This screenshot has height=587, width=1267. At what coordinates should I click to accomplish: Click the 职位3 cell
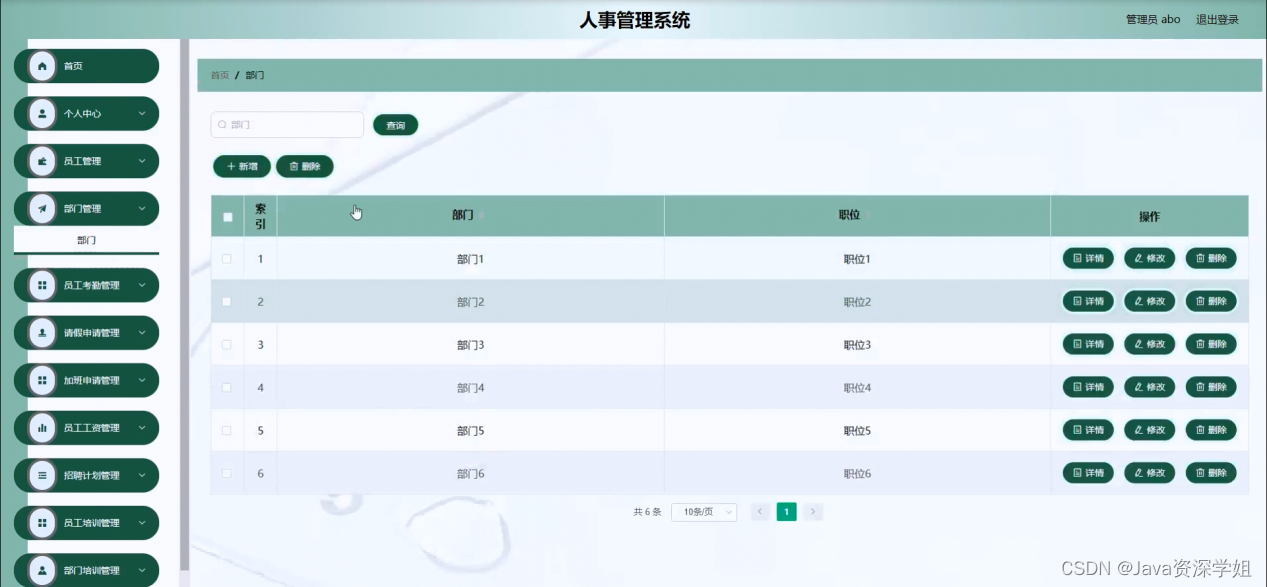[857, 345]
